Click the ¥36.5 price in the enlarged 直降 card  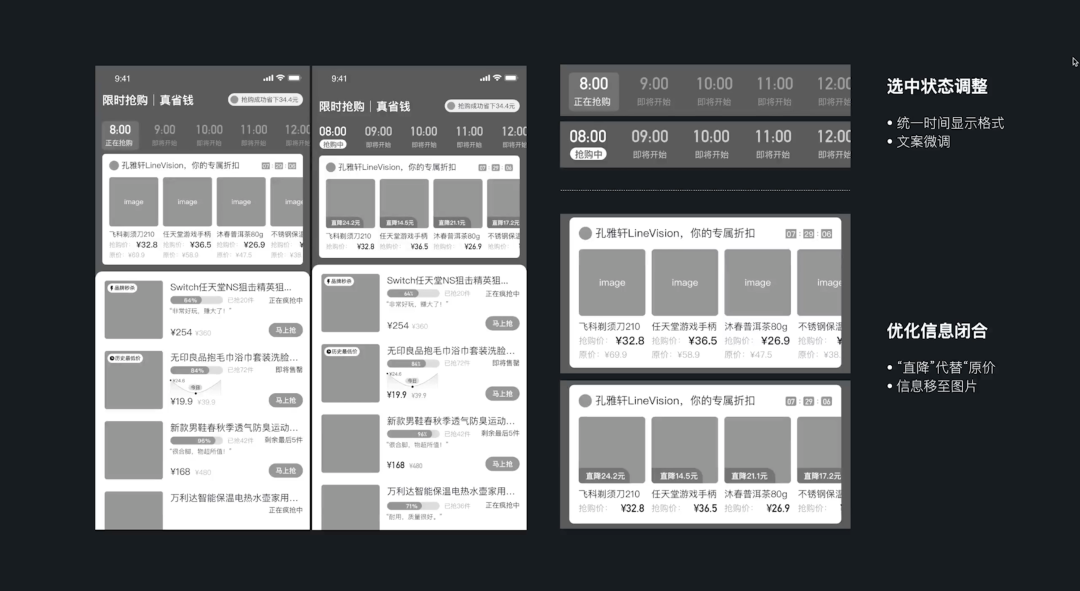(705, 508)
